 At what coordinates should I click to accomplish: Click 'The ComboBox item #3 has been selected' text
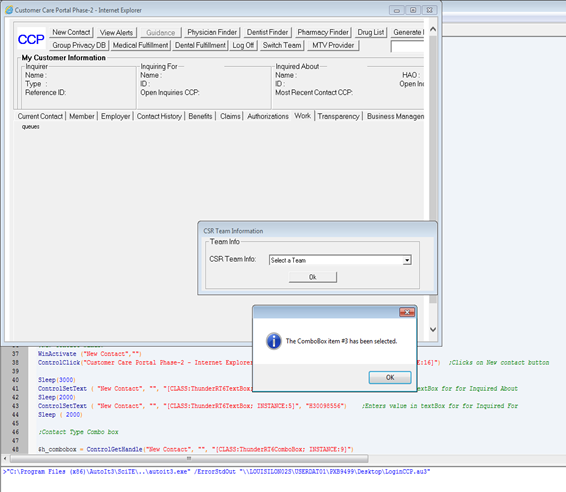pyautogui.click(x=341, y=341)
